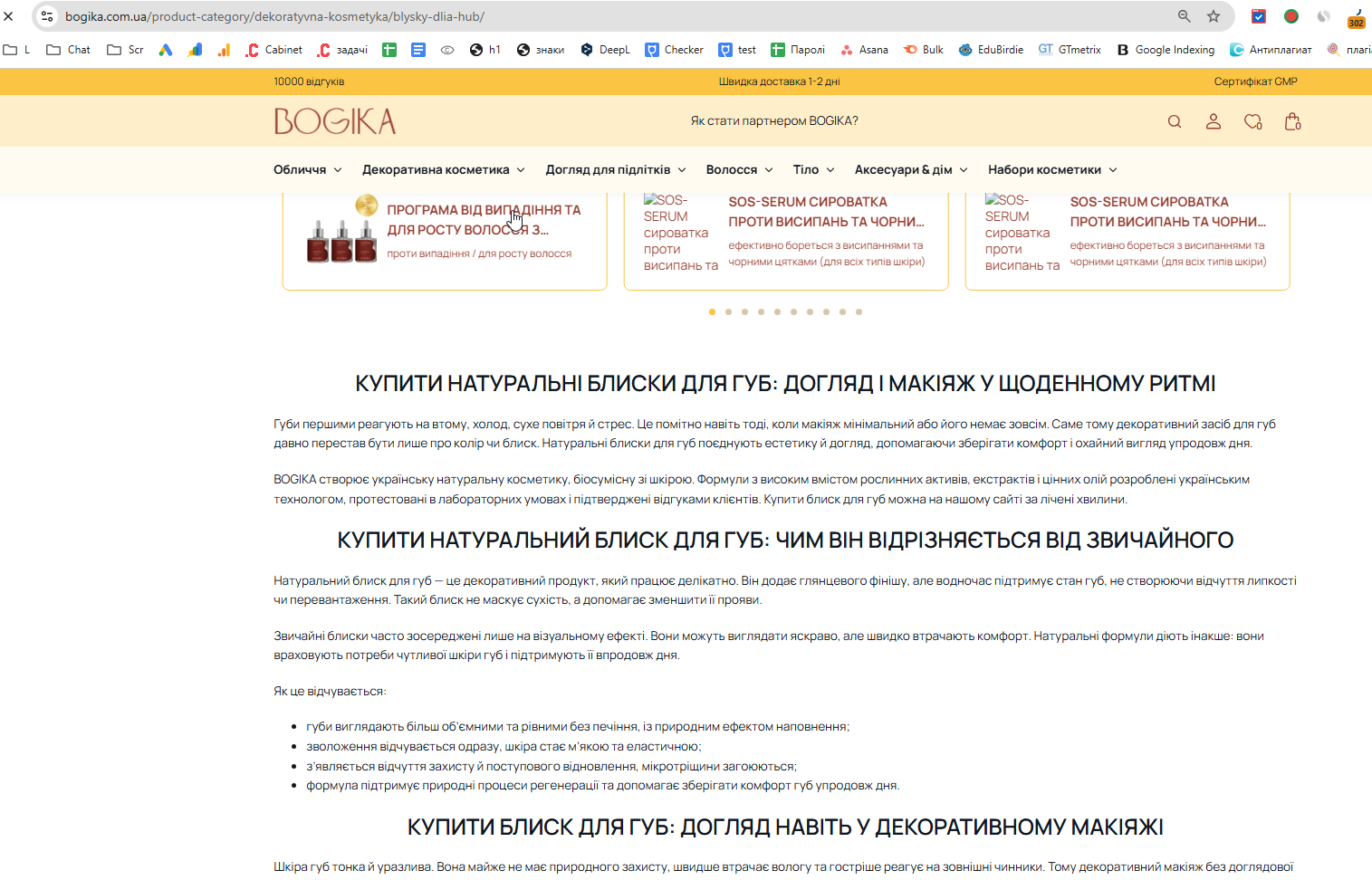Open the extension showing the 302 badge
The image size is (1372, 880).
tap(1356, 17)
